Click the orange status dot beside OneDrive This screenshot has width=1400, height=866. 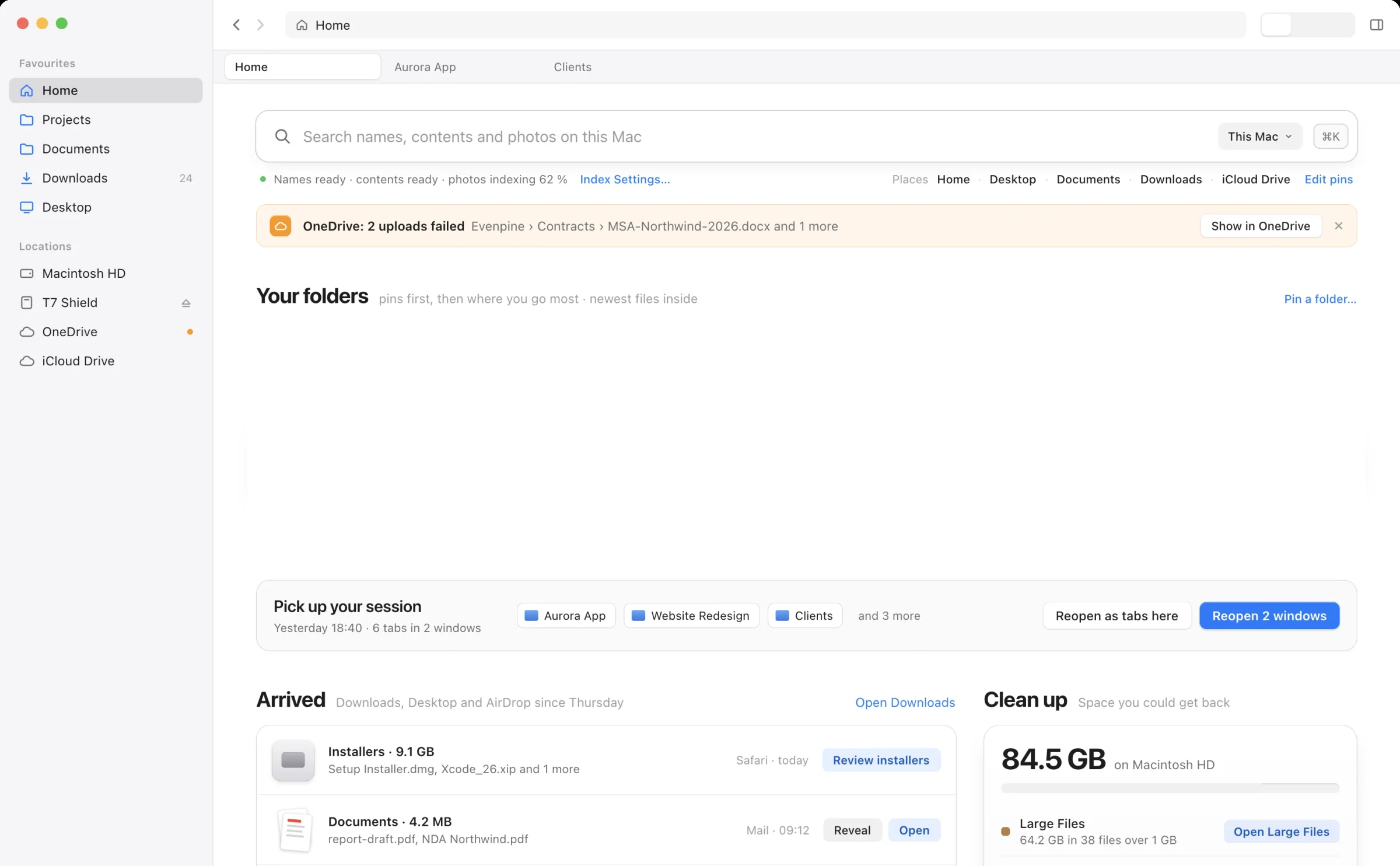190,332
